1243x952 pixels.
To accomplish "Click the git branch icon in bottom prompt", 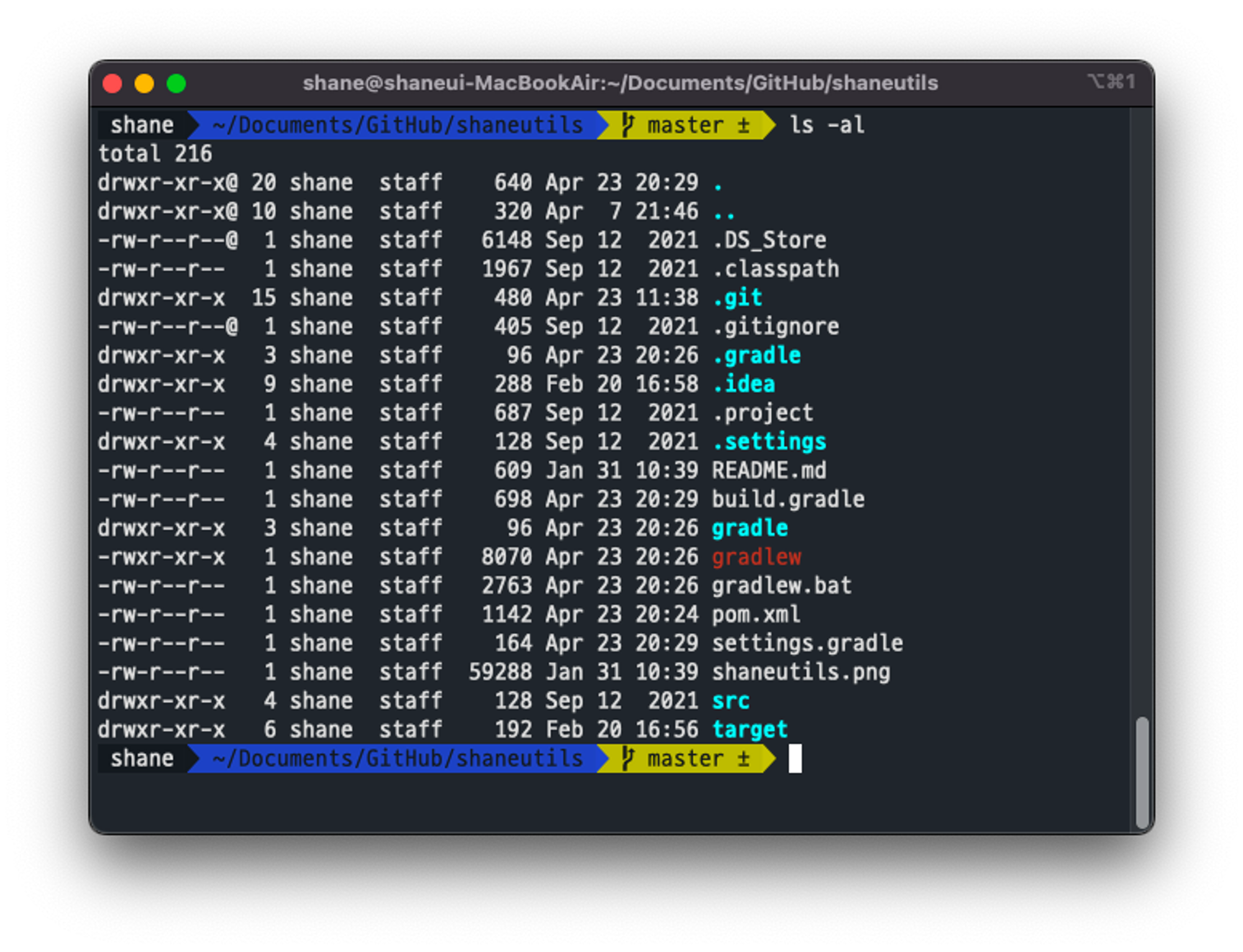I will [x=628, y=758].
